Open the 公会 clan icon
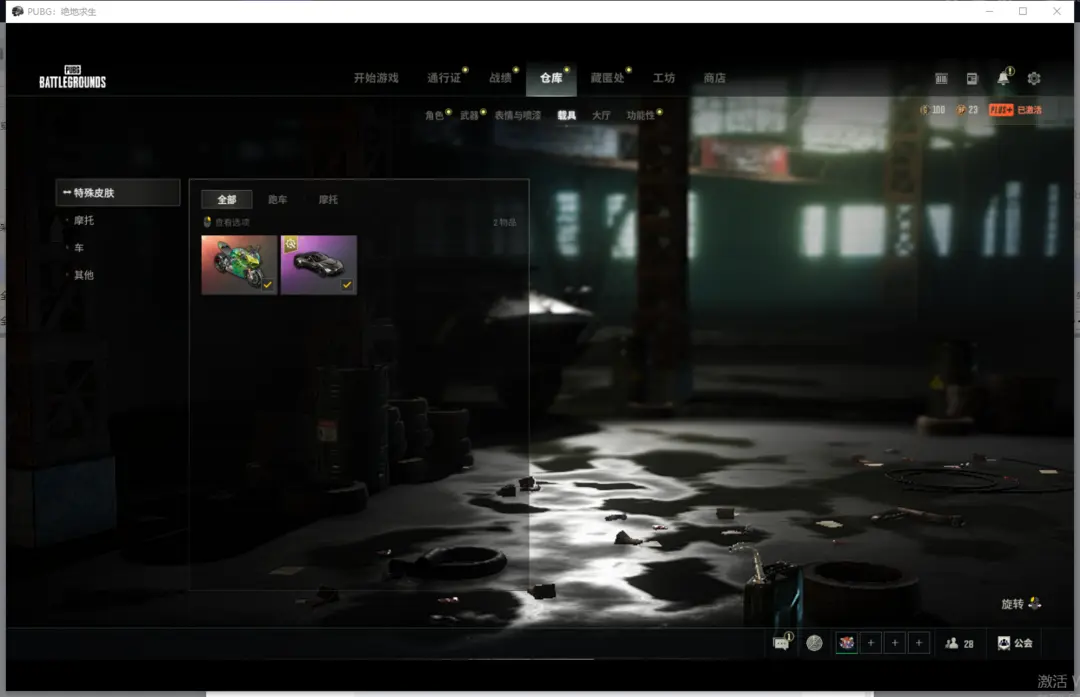Viewport: 1080px width, 697px height. tap(1004, 643)
